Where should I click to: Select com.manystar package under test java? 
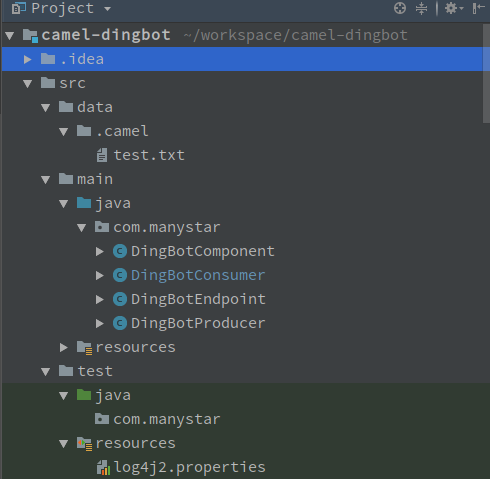coord(167,419)
